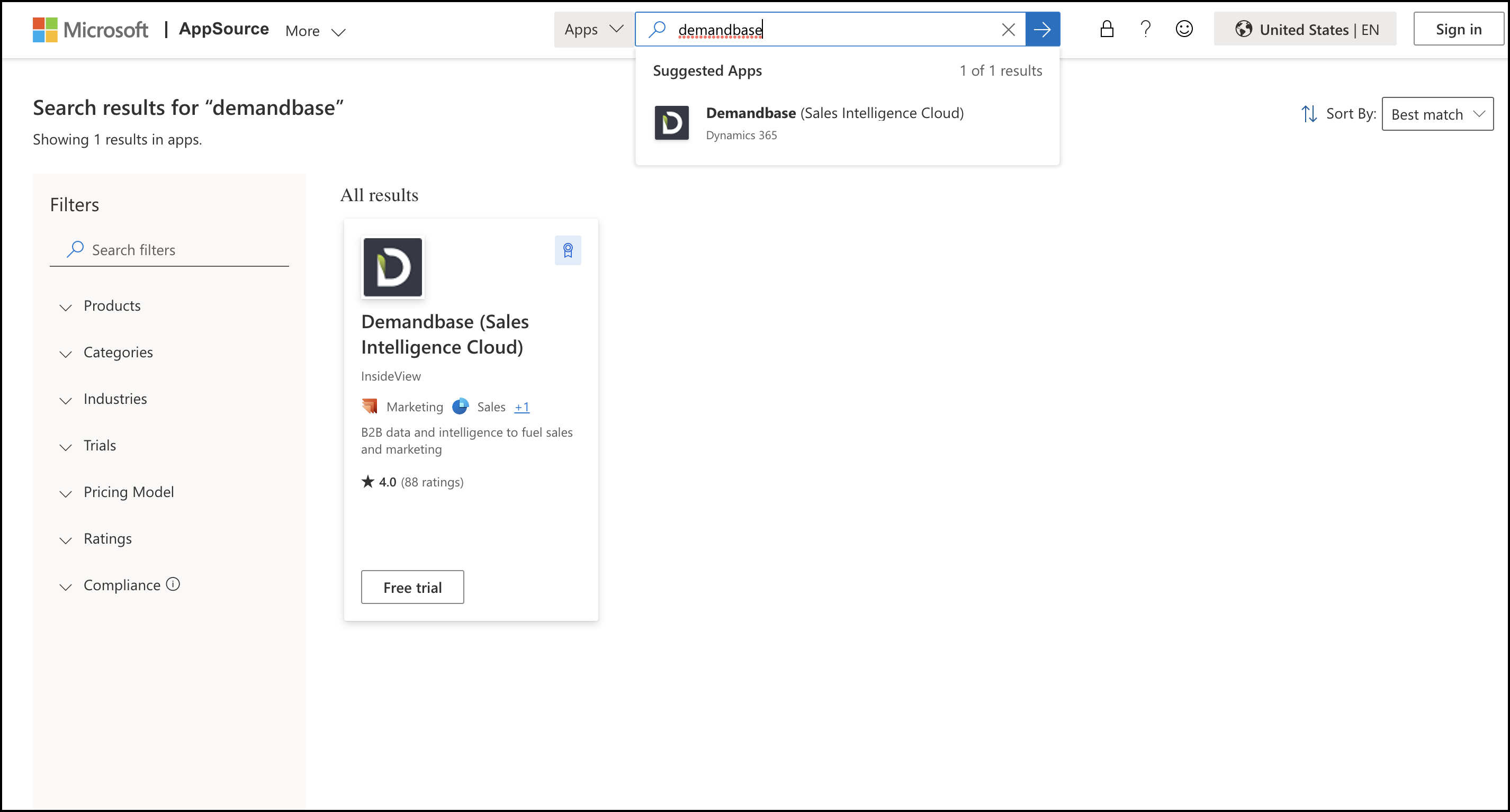Open help via question mark icon

pyautogui.click(x=1145, y=29)
